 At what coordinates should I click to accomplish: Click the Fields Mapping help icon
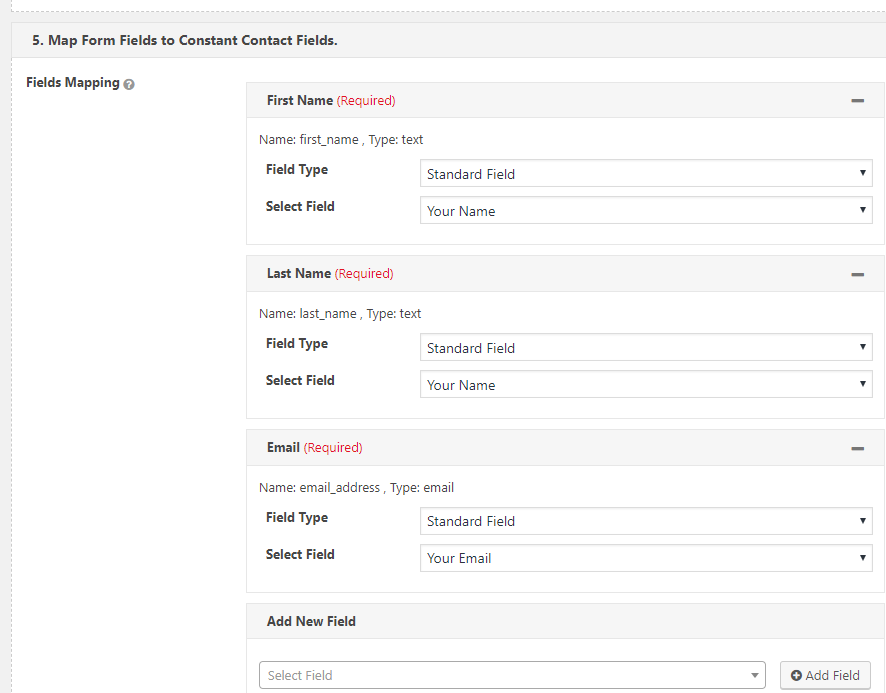(129, 84)
